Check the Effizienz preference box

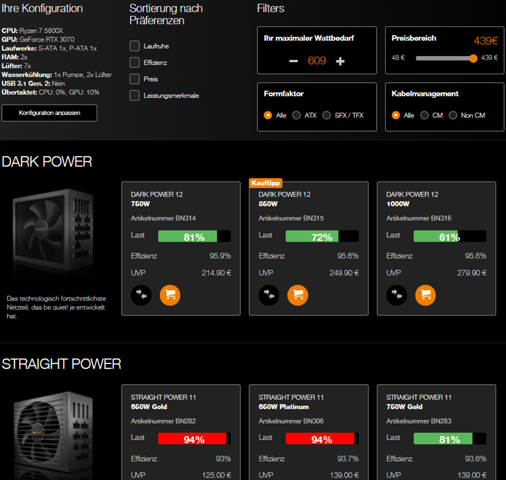134,62
